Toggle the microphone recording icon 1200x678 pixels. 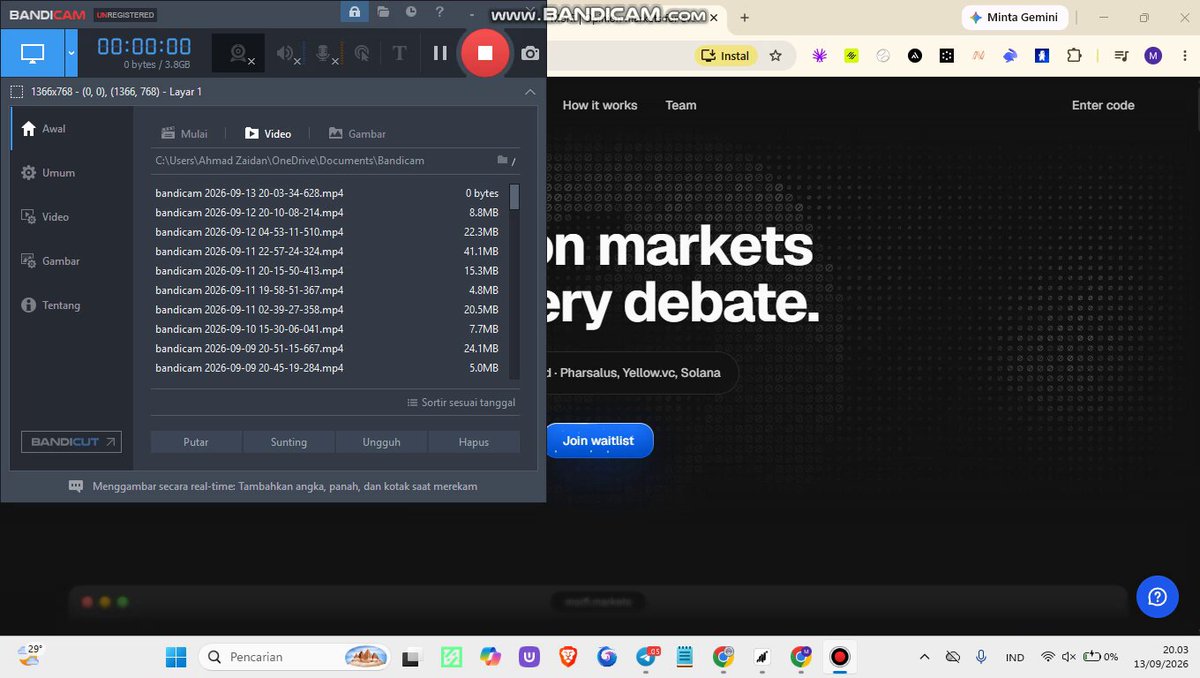326,53
